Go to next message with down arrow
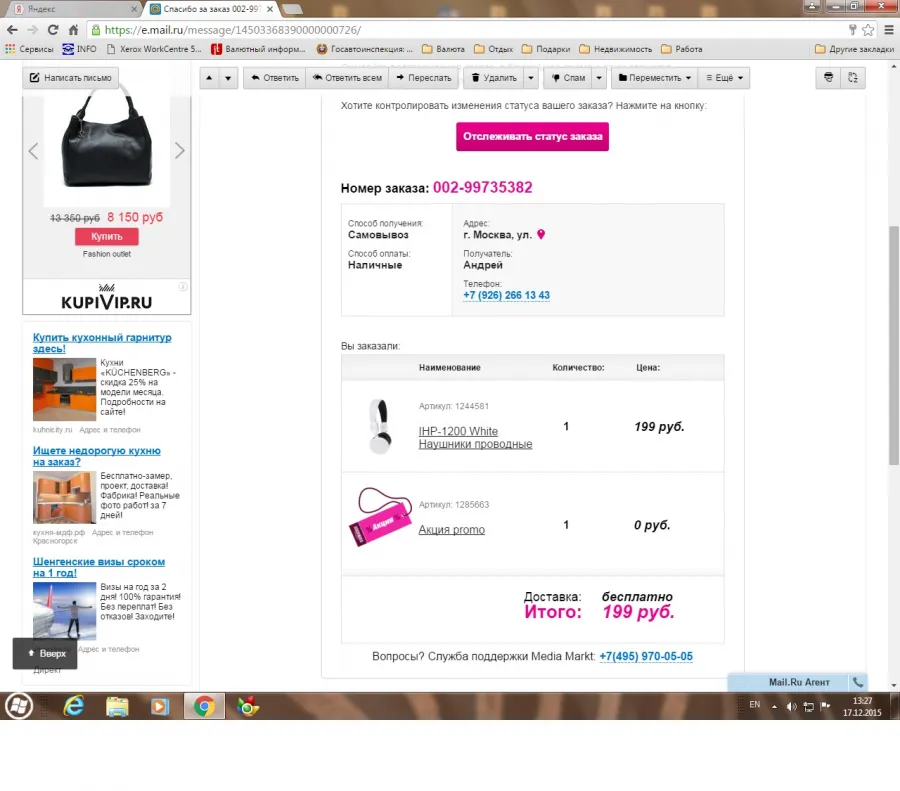 [228, 78]
